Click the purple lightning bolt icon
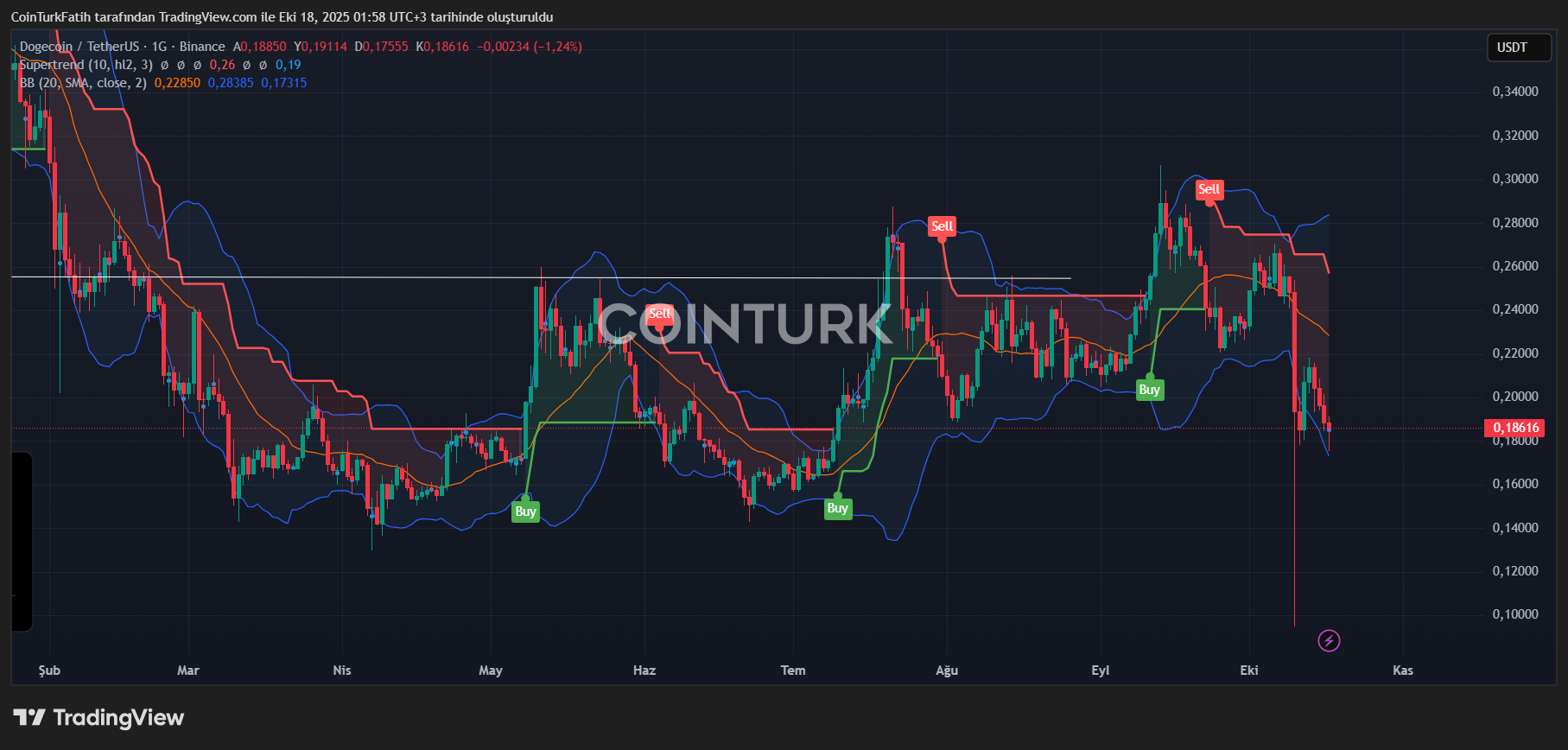This screenshot has width=1568, height=750. tap(1329, 640)
